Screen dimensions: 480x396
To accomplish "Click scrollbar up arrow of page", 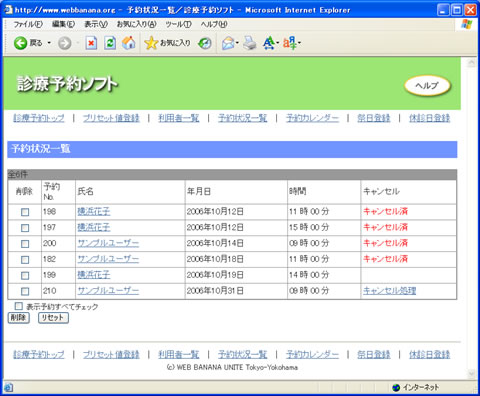I will pos(471,63).
